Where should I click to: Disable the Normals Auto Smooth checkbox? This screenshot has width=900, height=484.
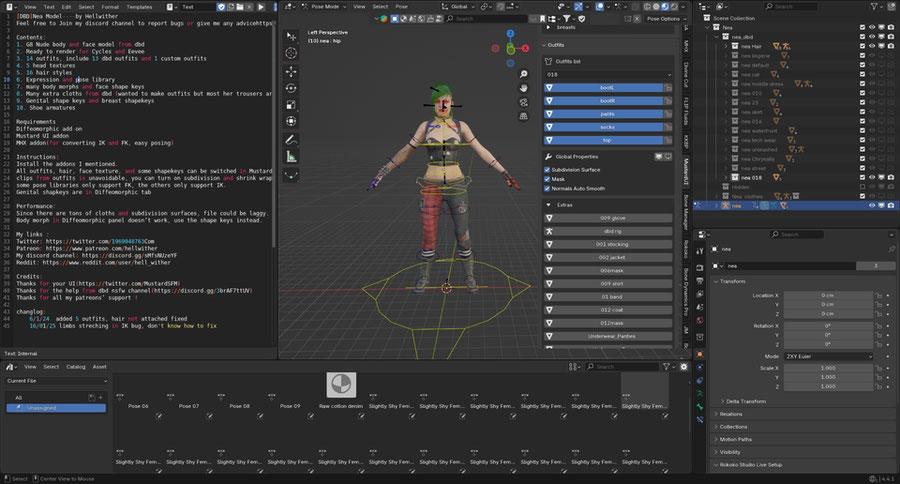pos(548,188)
